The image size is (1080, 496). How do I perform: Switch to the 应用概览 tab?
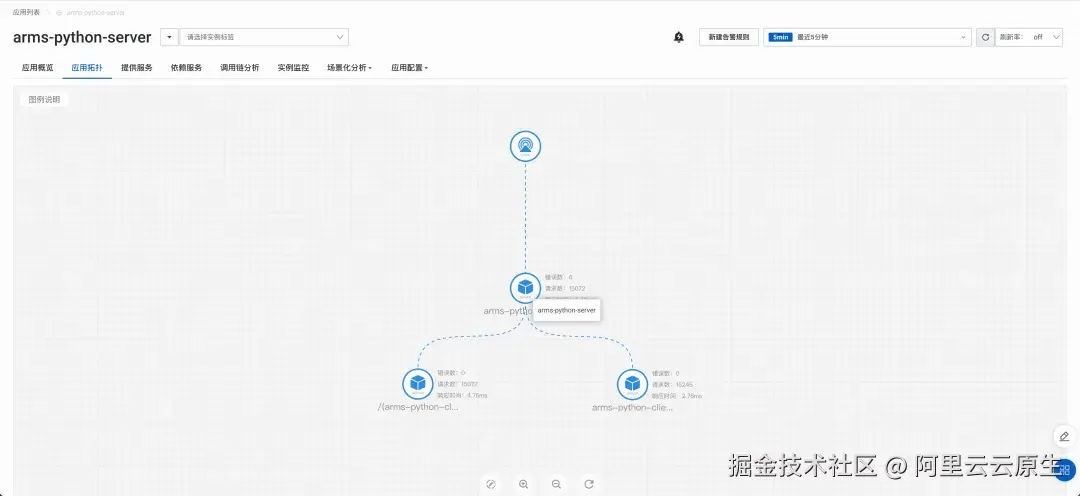[37, 68]
